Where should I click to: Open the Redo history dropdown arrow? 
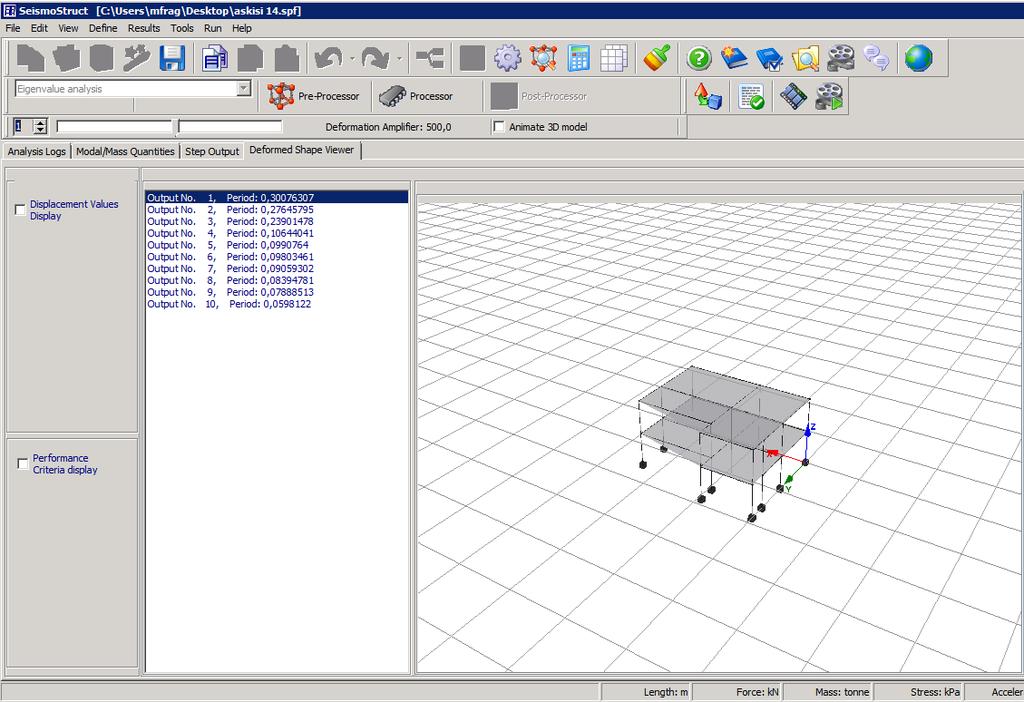coord(399,59)
